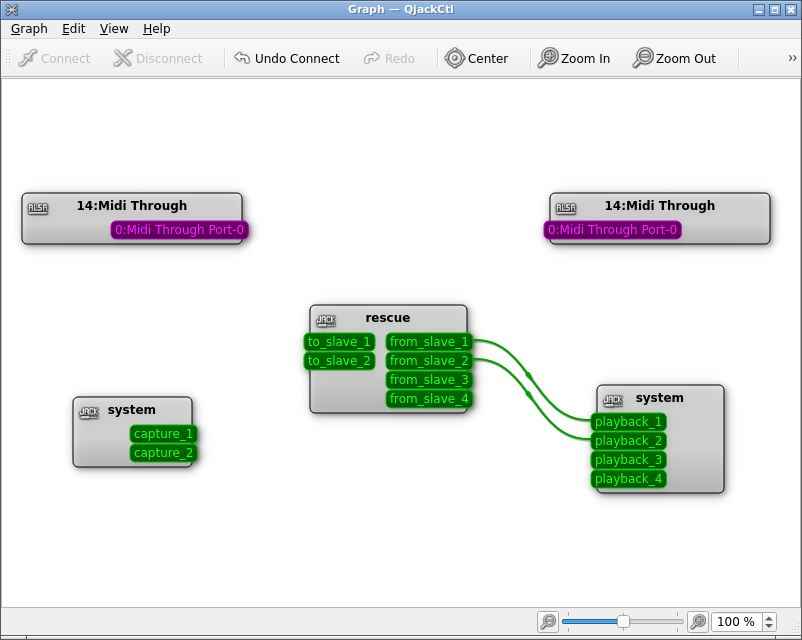Expand the toolbar overflow chevron
Viewport: 802px width, 640px height.
coord(792,58)
